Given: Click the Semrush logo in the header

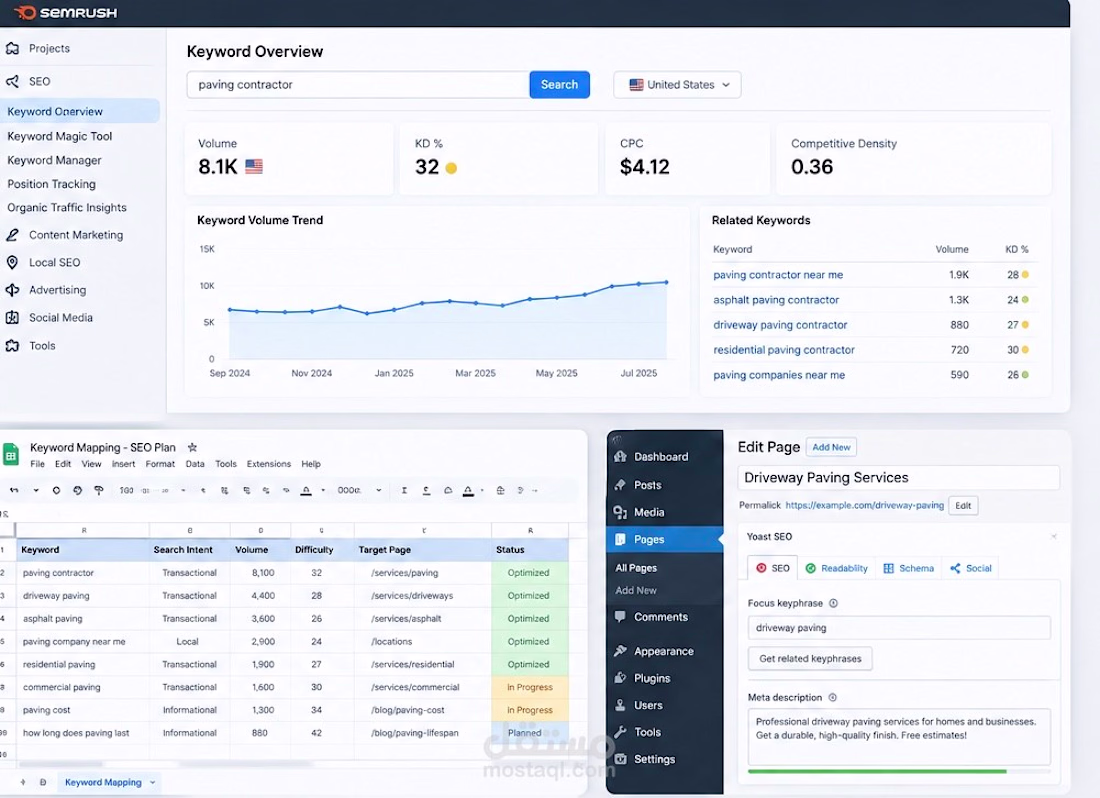Looking at the screenshot, I should coord(66,13).
